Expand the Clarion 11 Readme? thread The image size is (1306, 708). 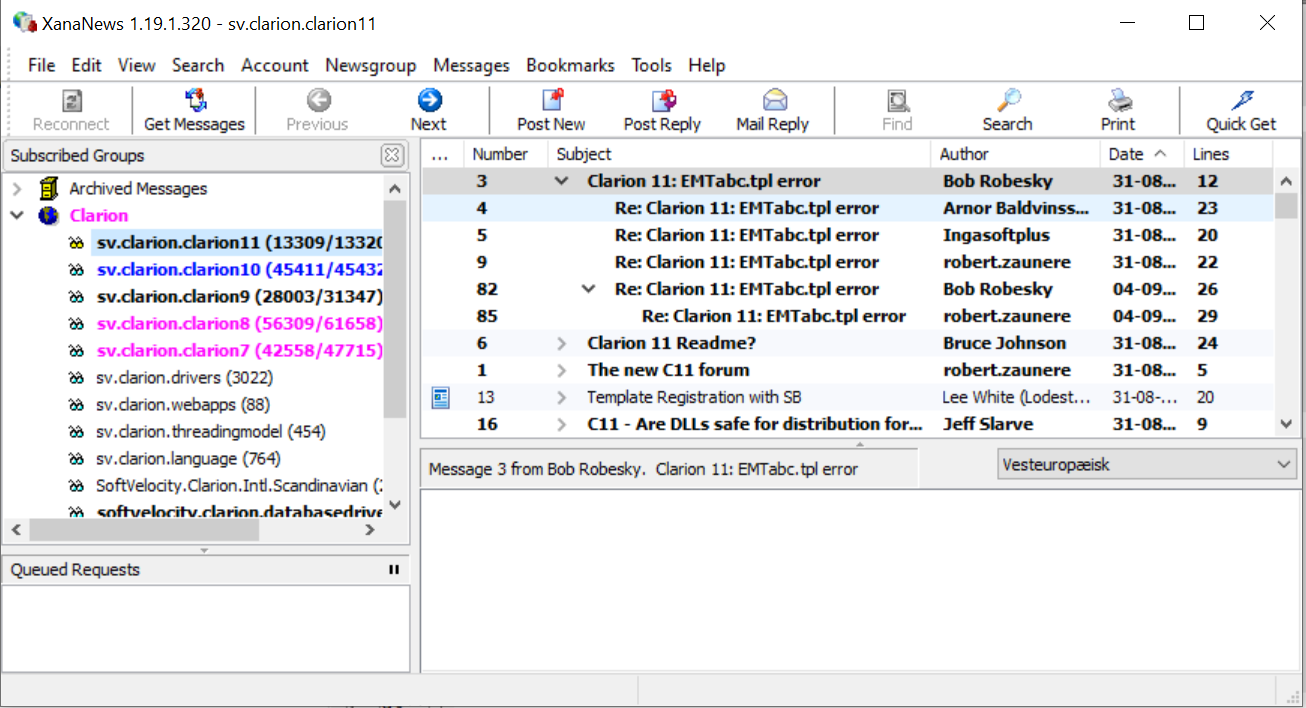[562, 343]
